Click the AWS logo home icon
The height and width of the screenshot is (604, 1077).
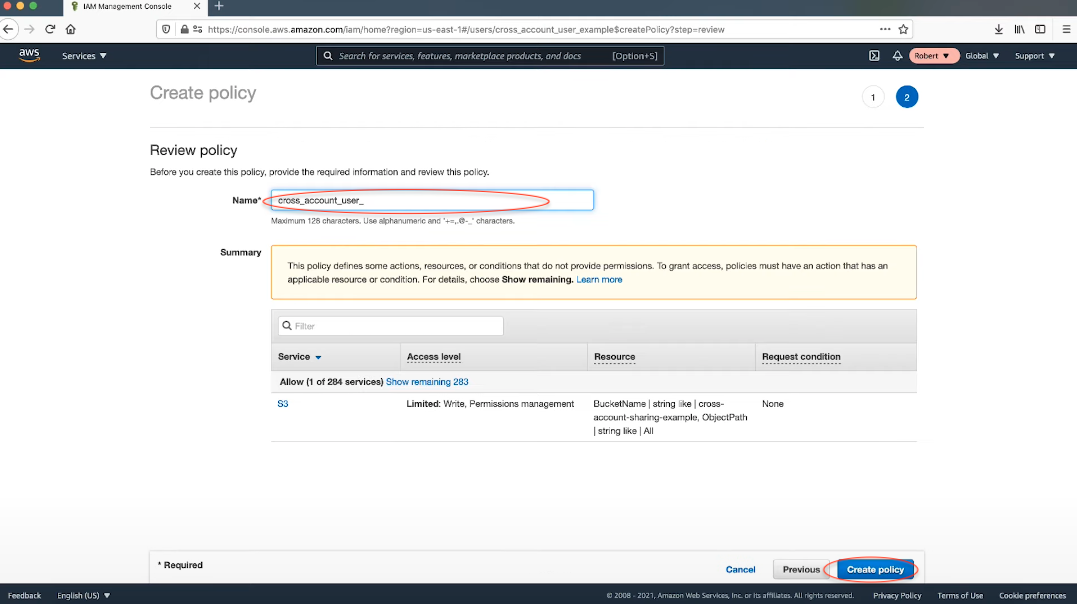click(29, 56)
